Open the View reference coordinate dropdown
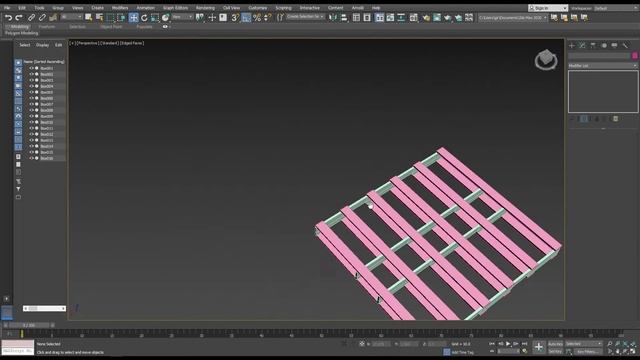 (182, 17)
